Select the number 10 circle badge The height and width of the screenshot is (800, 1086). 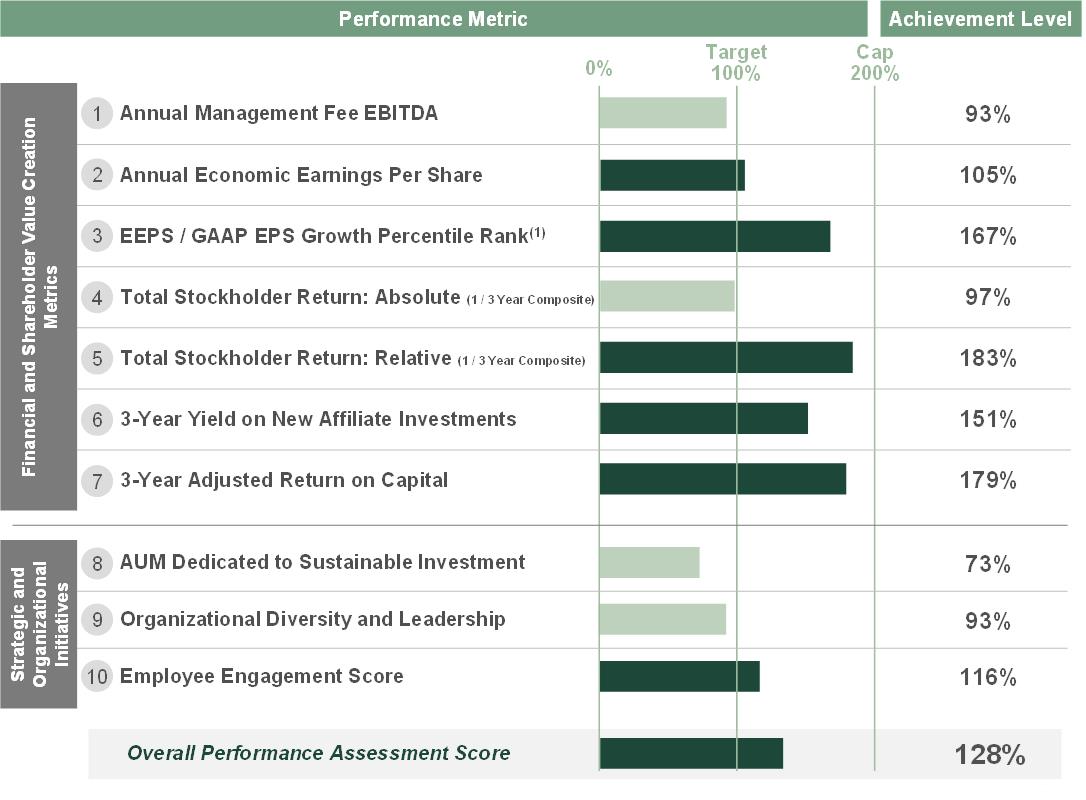click(97, 677)
